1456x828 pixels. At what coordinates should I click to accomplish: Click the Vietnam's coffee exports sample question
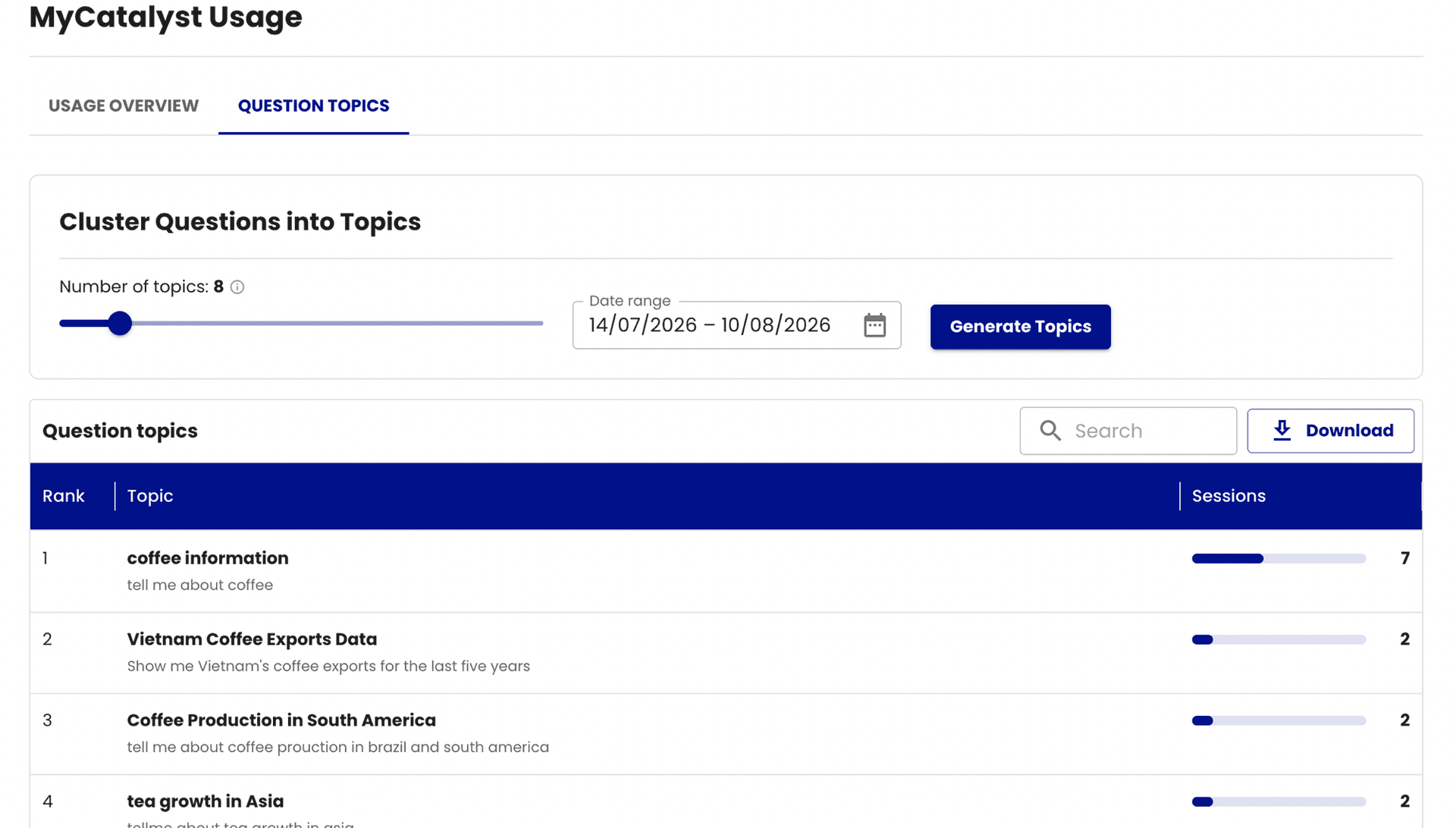(328, 666)
